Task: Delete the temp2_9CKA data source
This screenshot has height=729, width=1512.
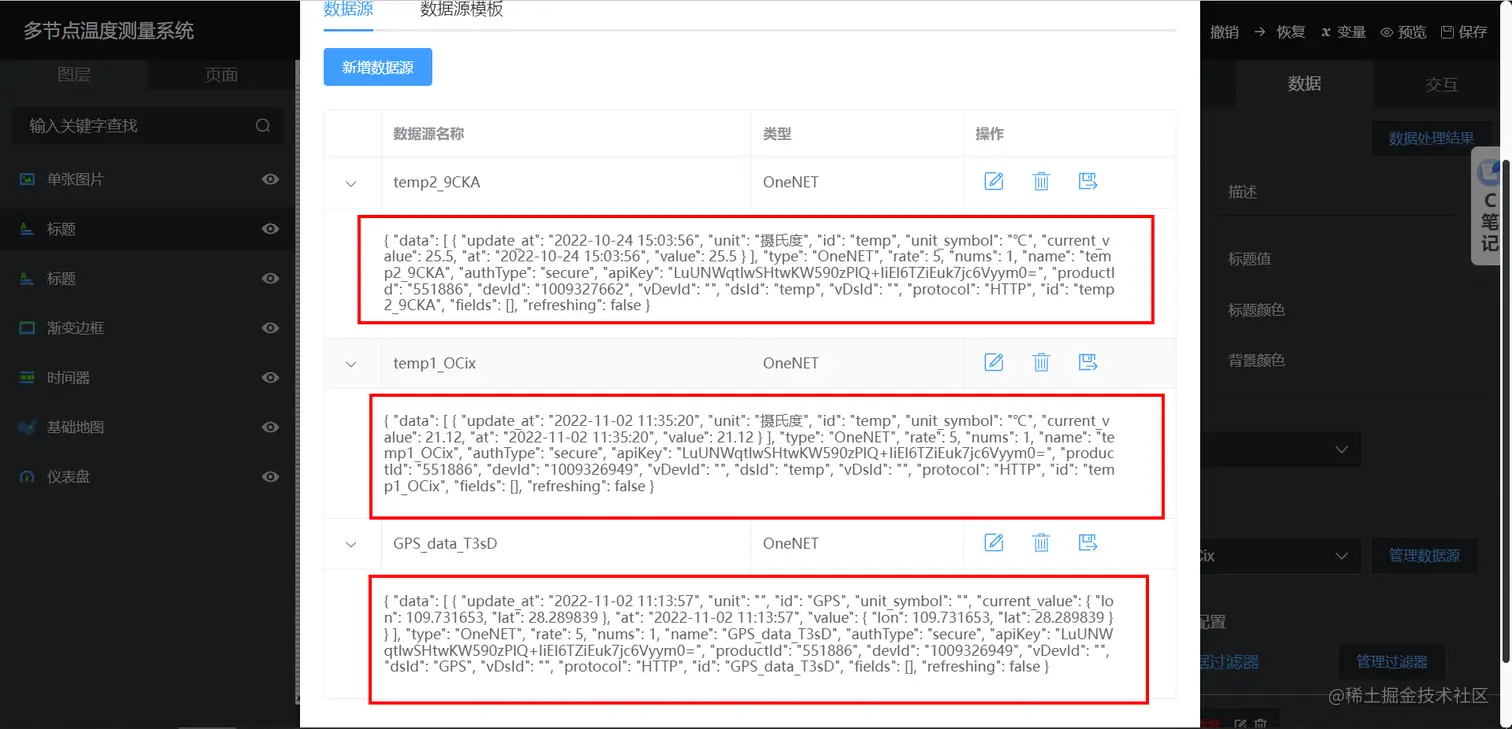Action: (x=1041, y=181)
